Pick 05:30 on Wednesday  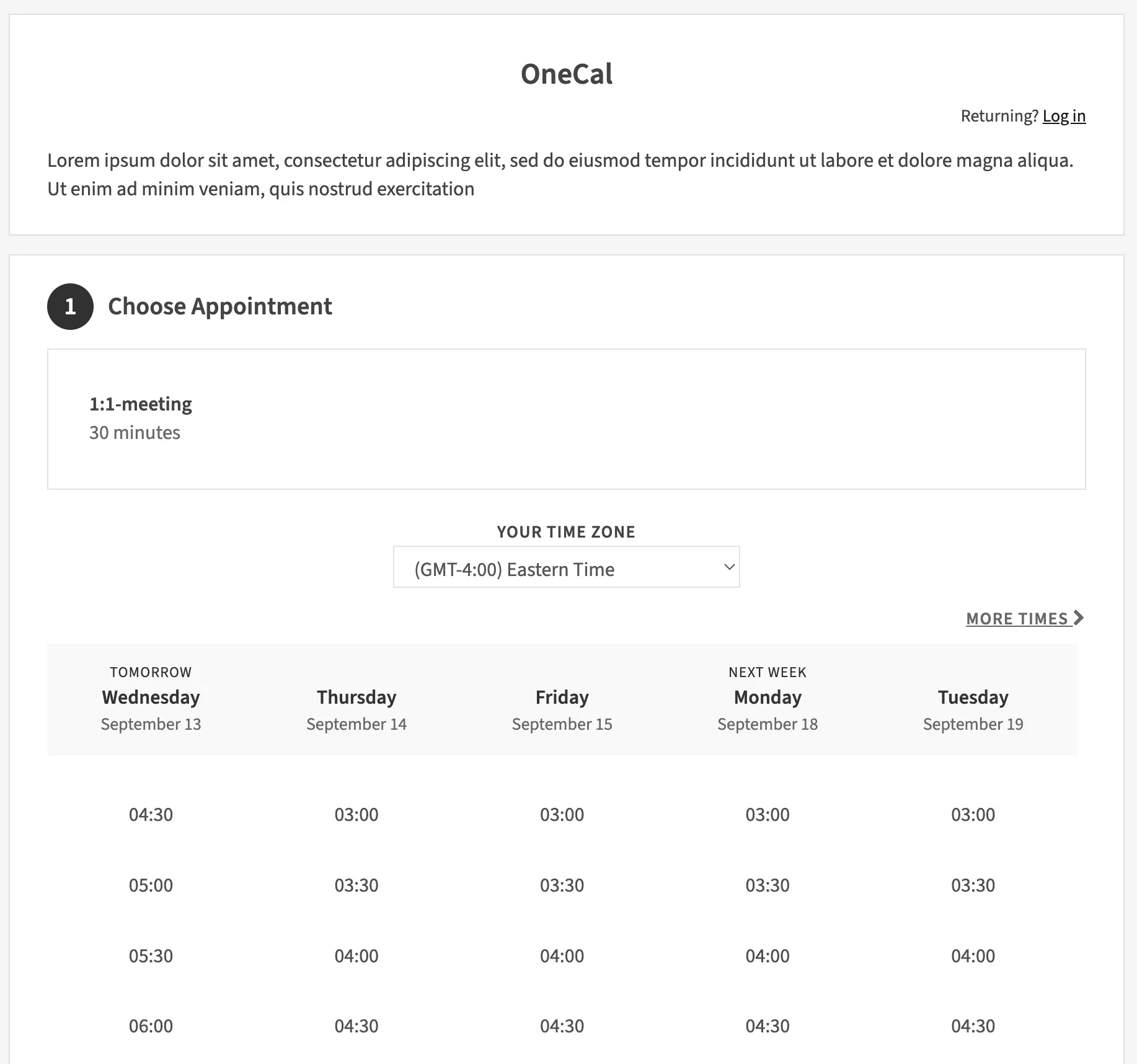[x=151, y=955]
